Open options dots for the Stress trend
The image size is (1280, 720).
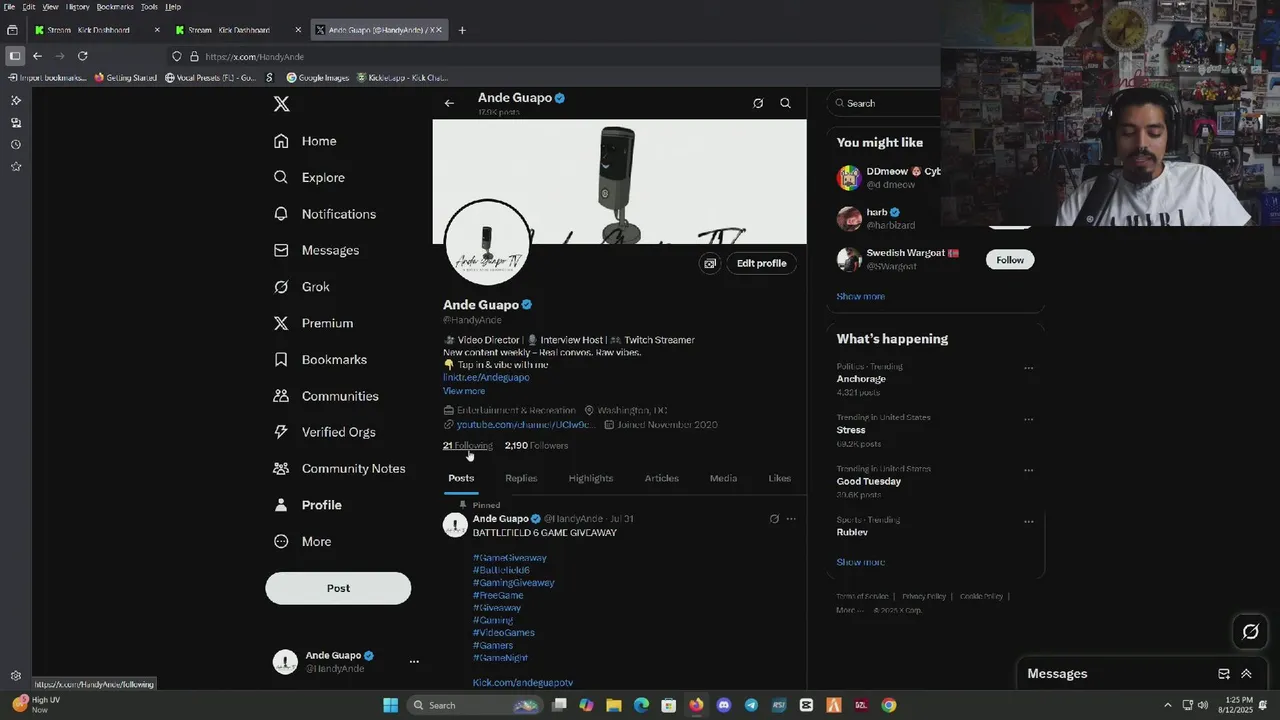click(x=1028, y=419)
